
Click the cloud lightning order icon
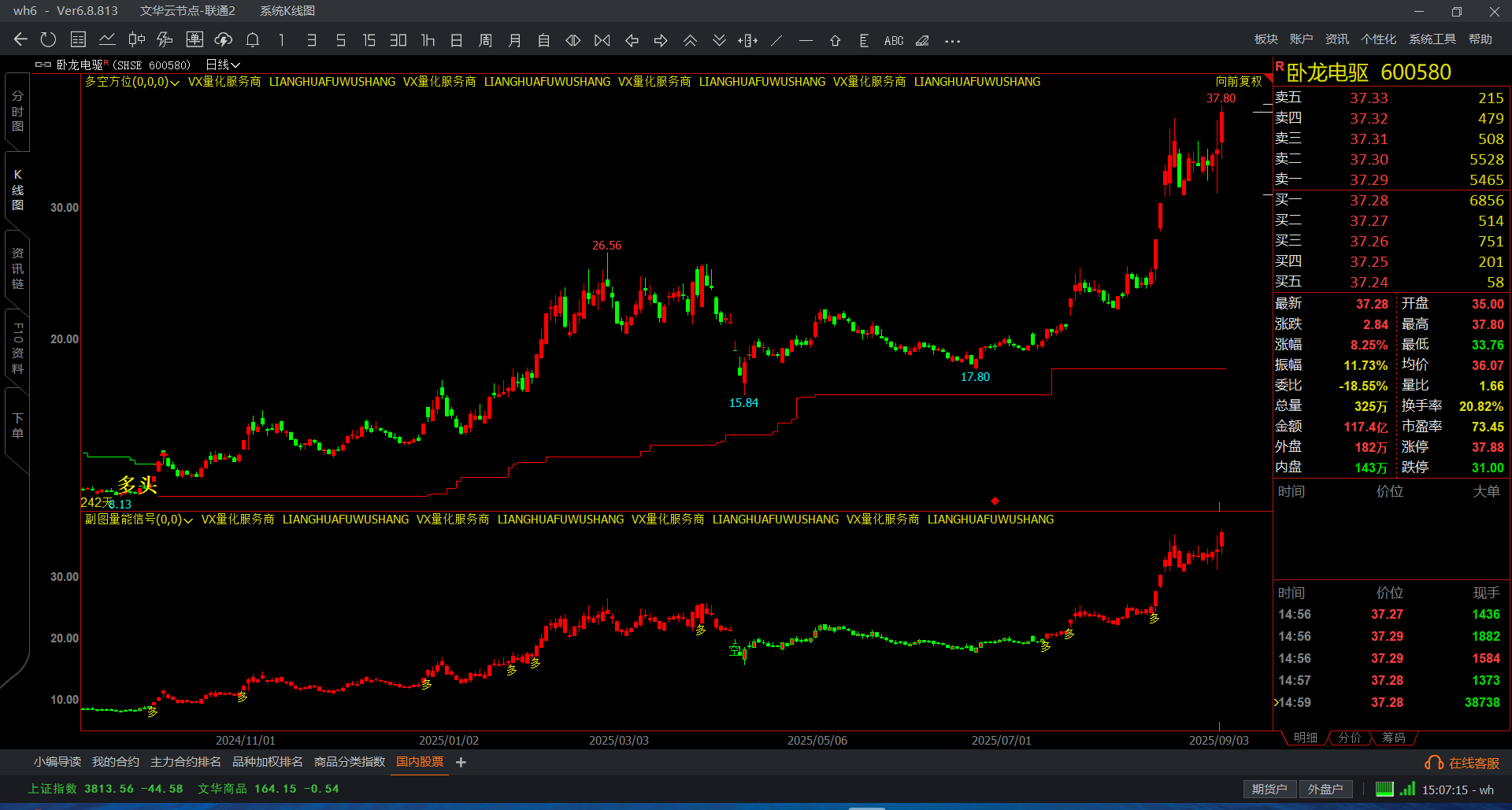[224, 40]
